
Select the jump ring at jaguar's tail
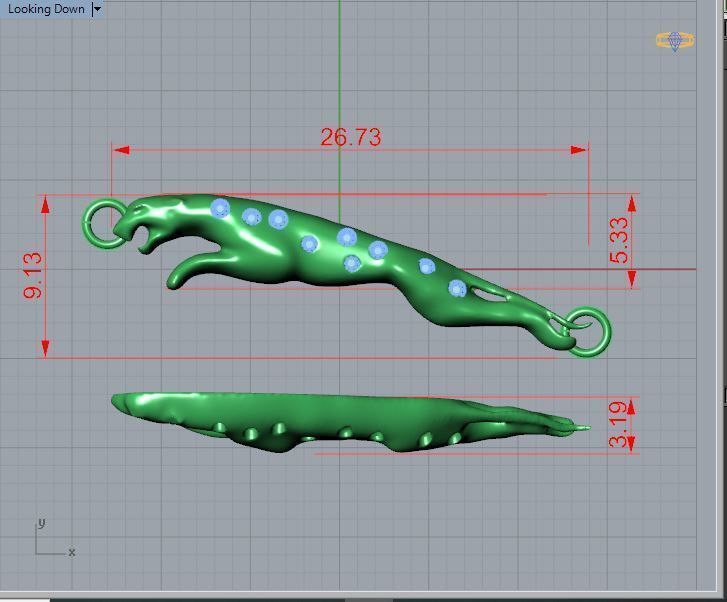click(x=587, y=332)
